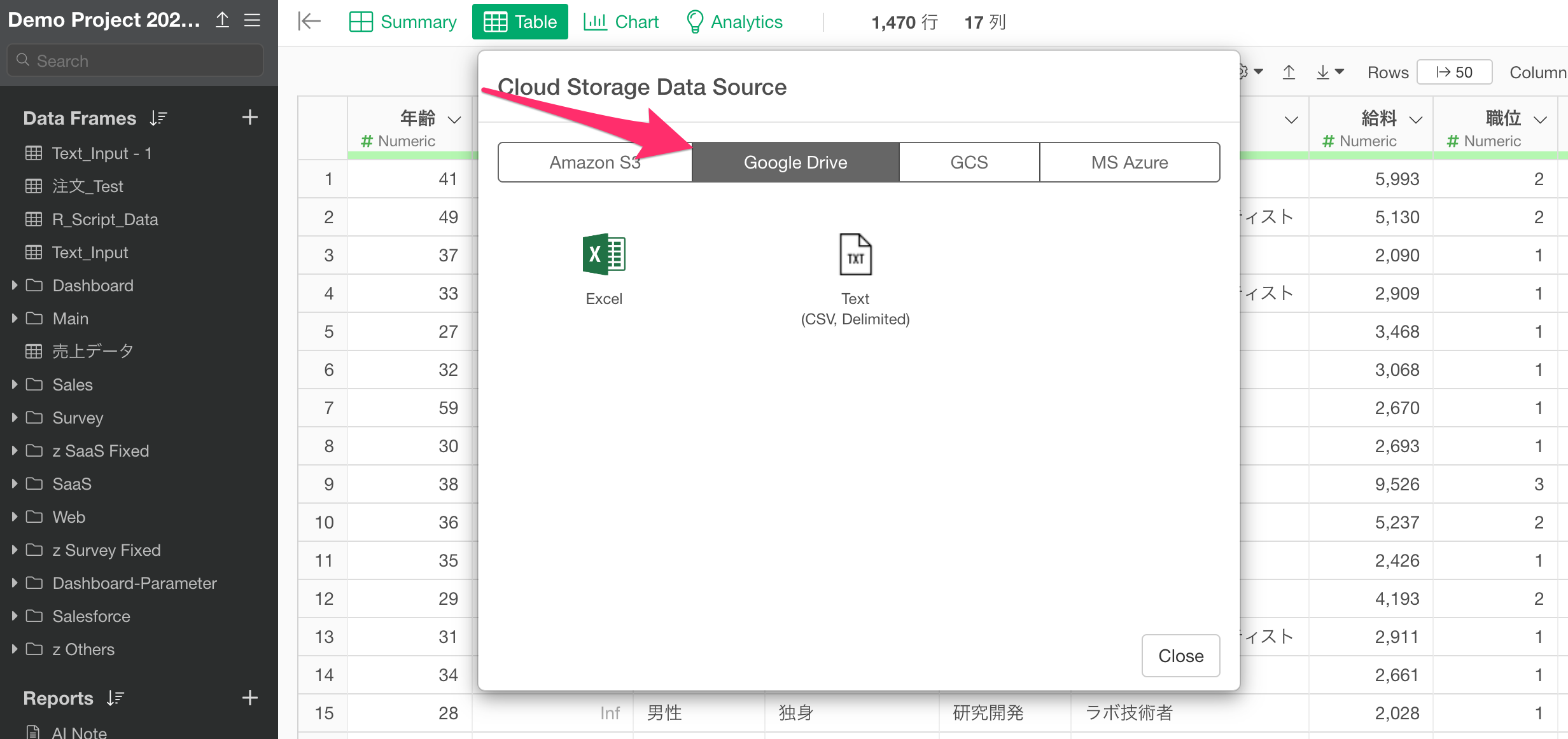Open the 年齢 column header dropdown
This screenshot has width=1568, height=739.
coord(454,120)
